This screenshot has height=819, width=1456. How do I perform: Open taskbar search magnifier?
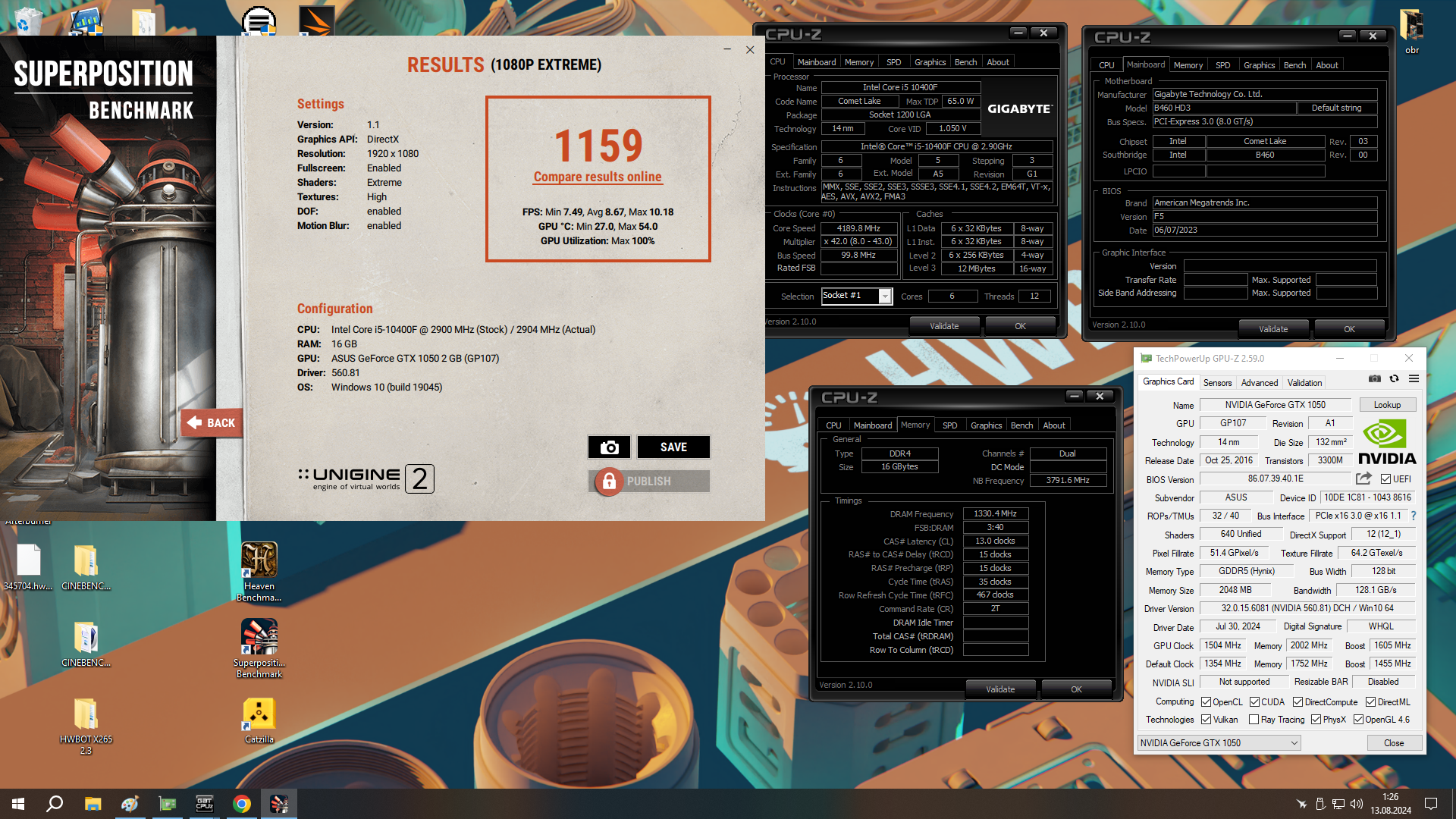click(x=55, y=804)
